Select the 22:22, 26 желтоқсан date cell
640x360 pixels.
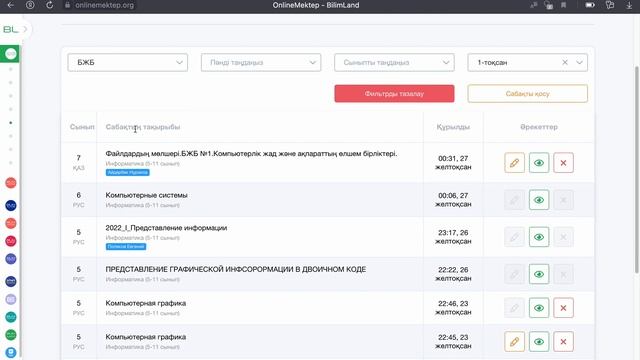(453, 274)
